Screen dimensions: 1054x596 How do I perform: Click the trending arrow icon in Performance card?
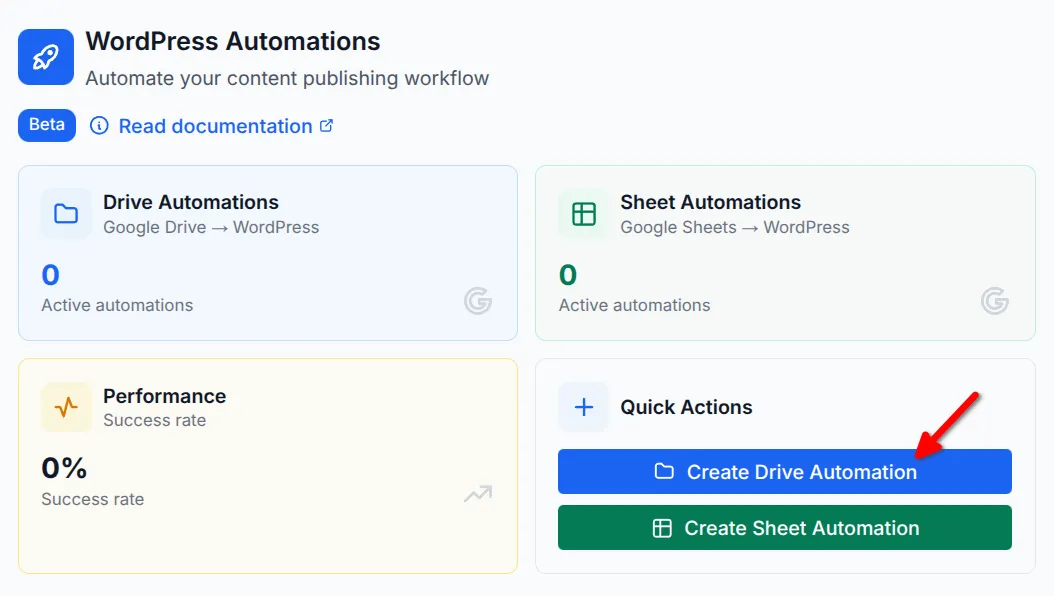point(478,495)
